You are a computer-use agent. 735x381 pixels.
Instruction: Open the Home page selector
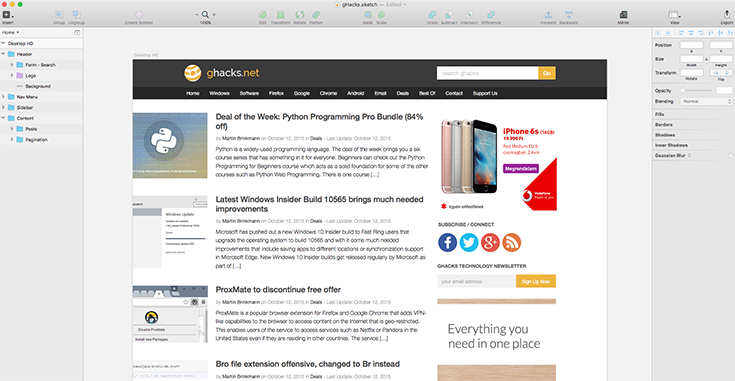[10, 32]
